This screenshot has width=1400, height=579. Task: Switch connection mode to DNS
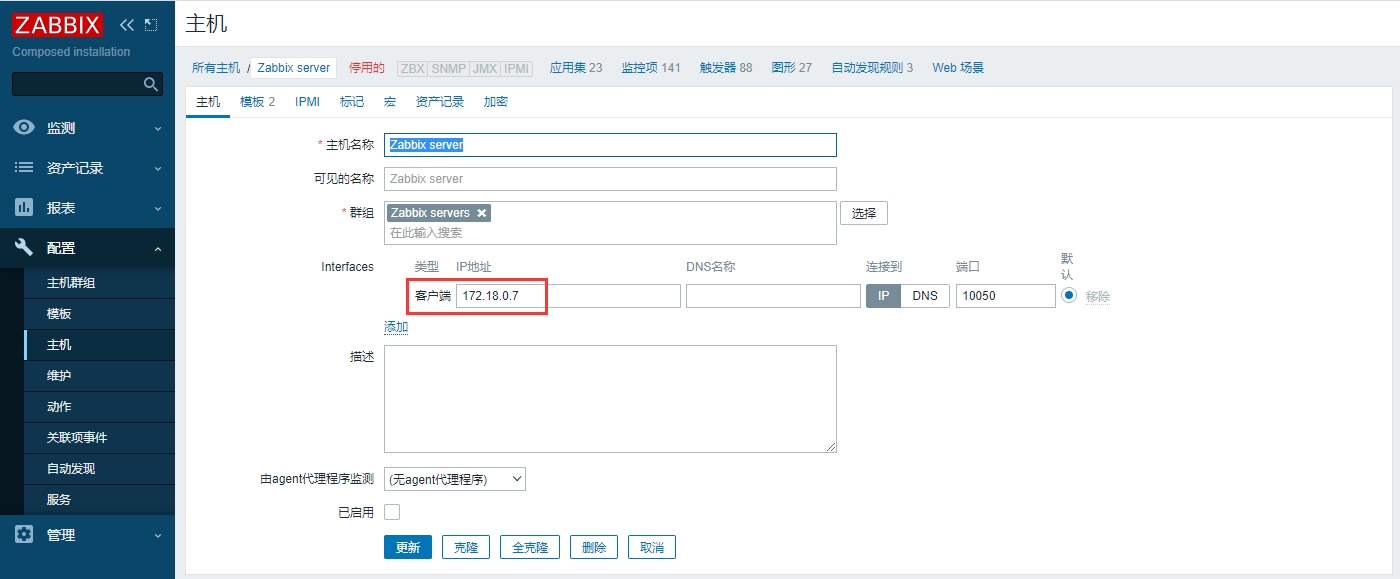(x=925, y=296)
